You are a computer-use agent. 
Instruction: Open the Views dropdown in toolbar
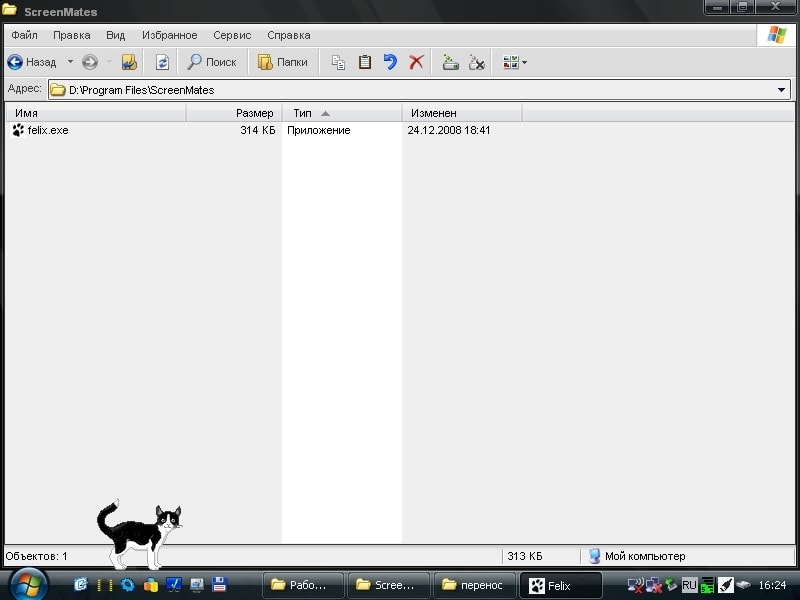pyautogui.click(x=515, y=62)
